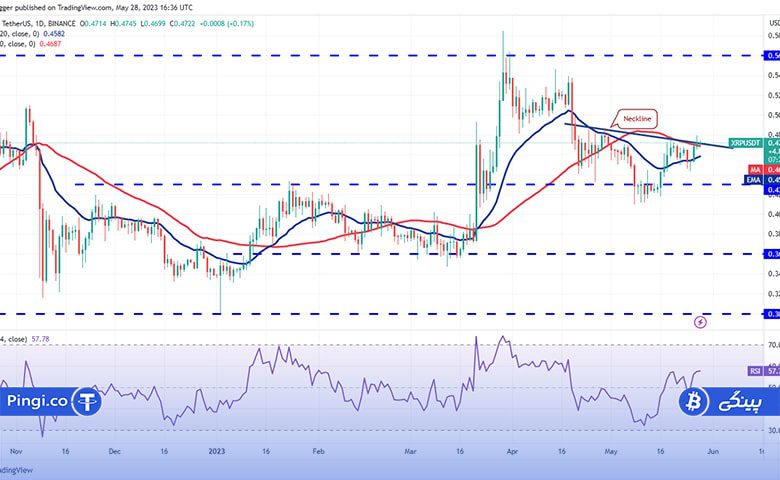Click the change value +0.0008 (+0.17%)
Image resolution: width=780 pixels, height=480 pixels.
click(x=226, y=23)
